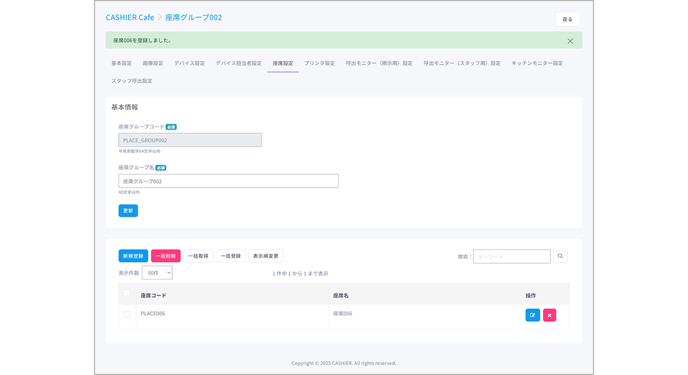
Task: Focus the keyword search field
Action: point(512,256)
